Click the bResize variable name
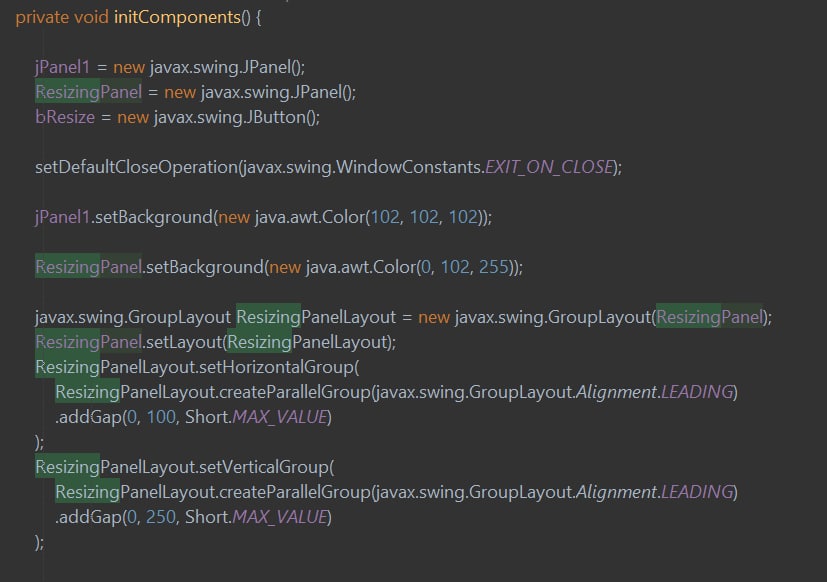The height and width of the screenshot is (582, 827). 65,117
